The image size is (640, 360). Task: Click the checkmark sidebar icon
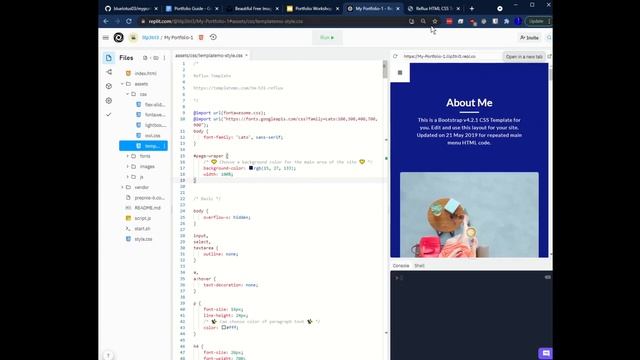pyautogui.click(x=109, y=114)
